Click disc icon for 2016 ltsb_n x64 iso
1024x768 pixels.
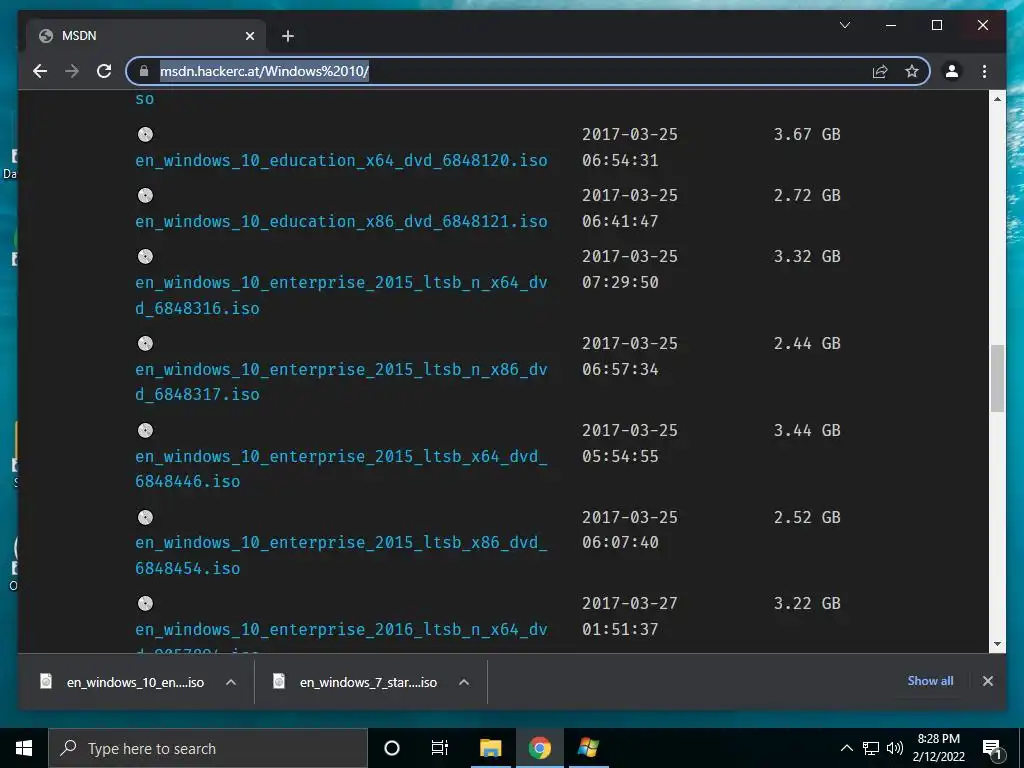point(145,603)
